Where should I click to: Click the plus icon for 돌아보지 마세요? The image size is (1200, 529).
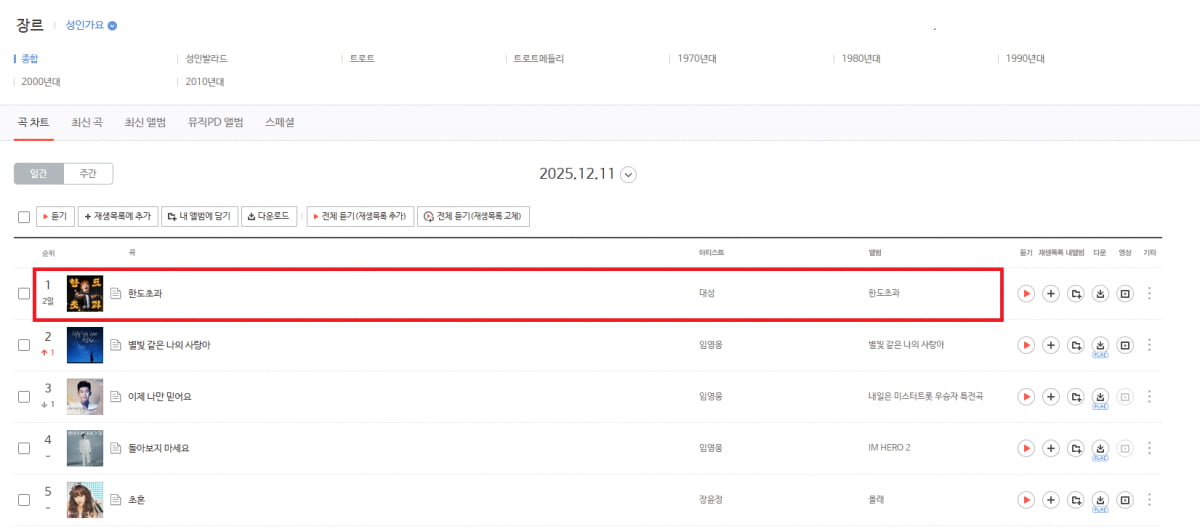click(x=1050, y=448)
